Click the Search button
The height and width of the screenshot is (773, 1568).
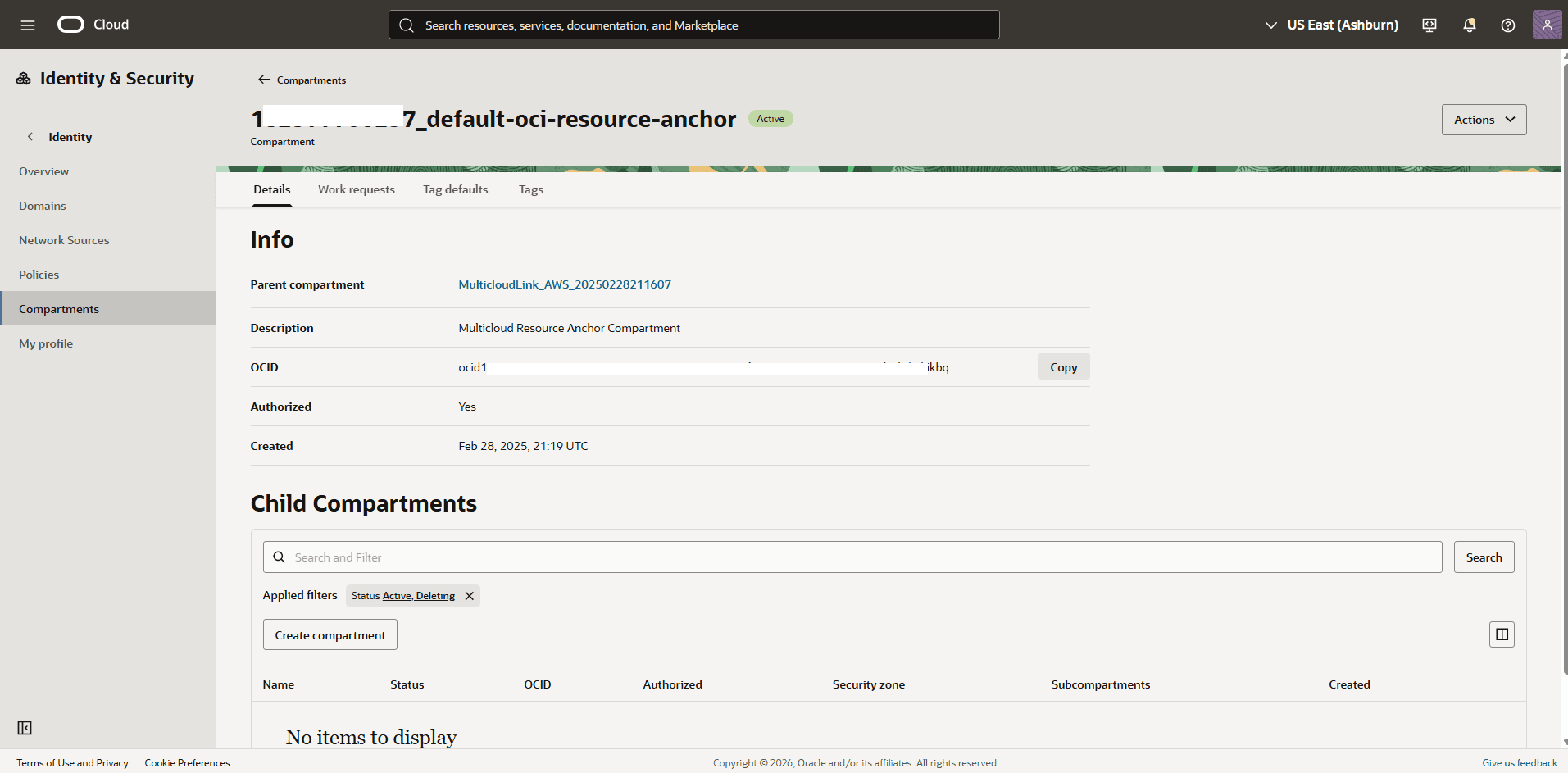point(1484,557)
